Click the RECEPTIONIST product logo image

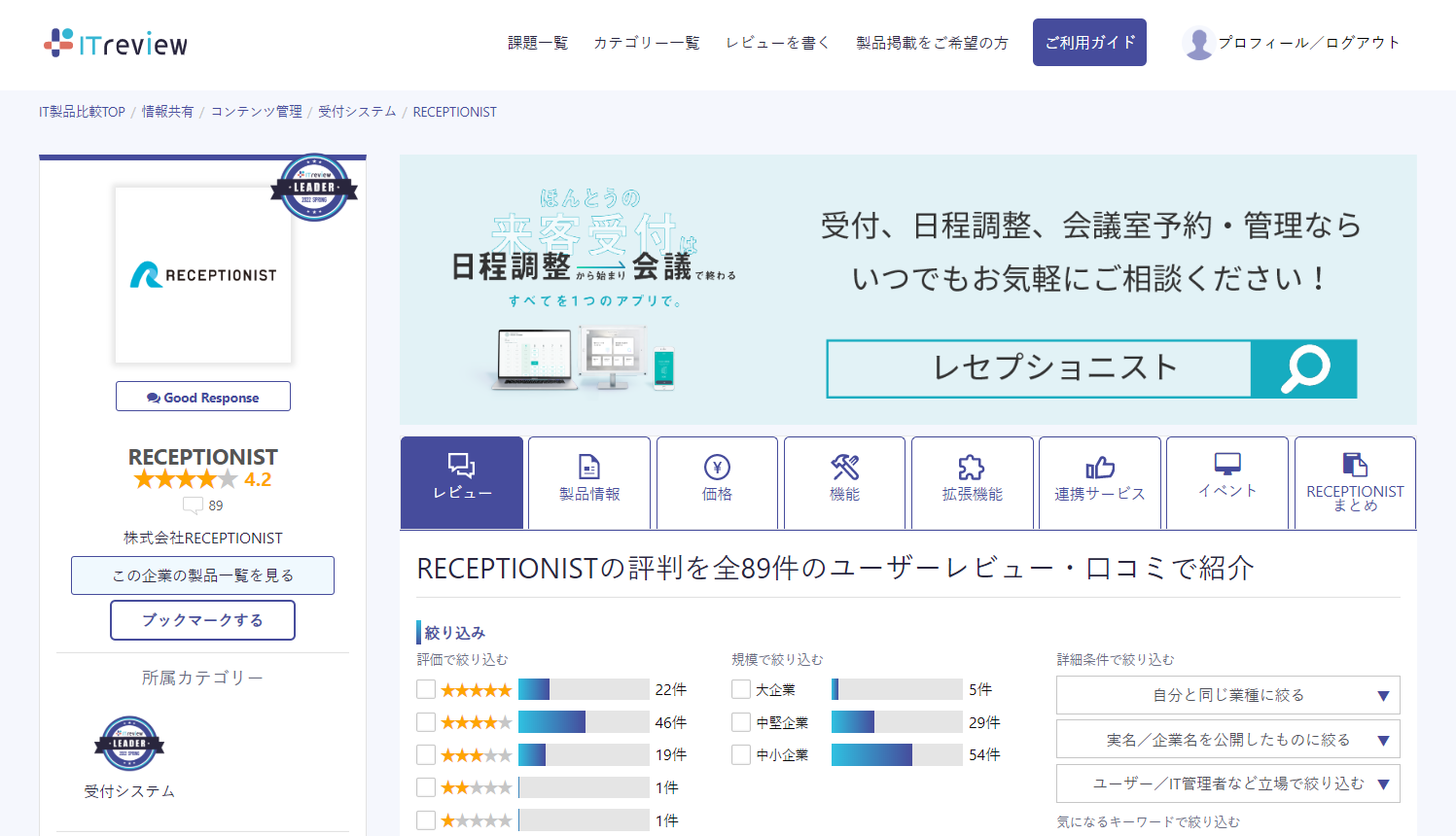pyautogui.click(x=203, y=275)
